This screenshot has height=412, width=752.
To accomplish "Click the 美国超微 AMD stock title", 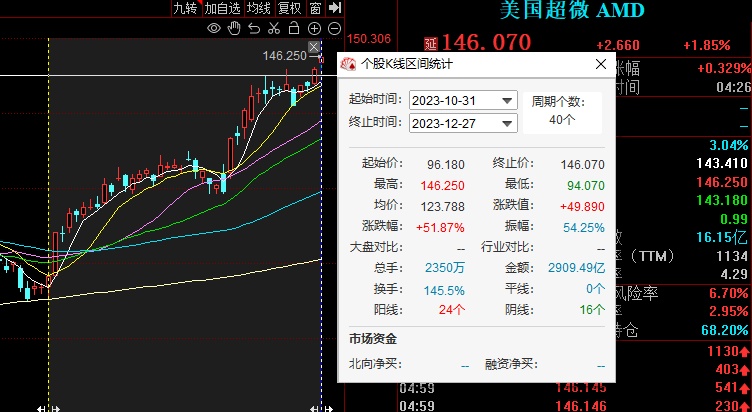I will [572, 10].
